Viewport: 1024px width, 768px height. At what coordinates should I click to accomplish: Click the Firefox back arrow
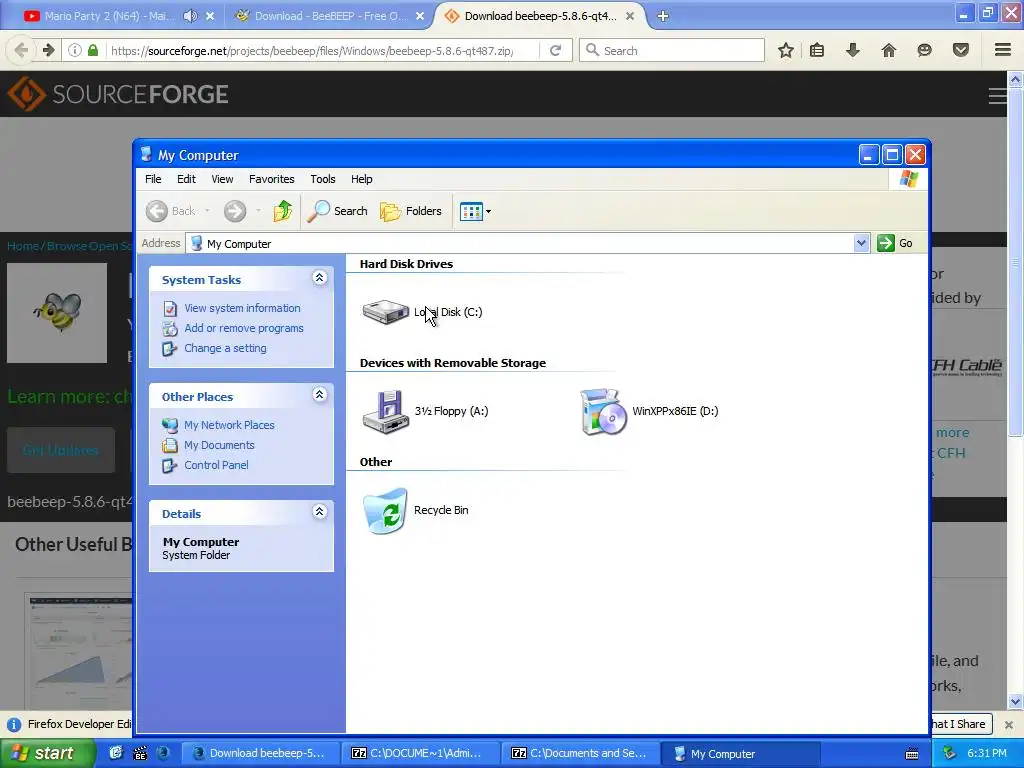click(21, 50)
